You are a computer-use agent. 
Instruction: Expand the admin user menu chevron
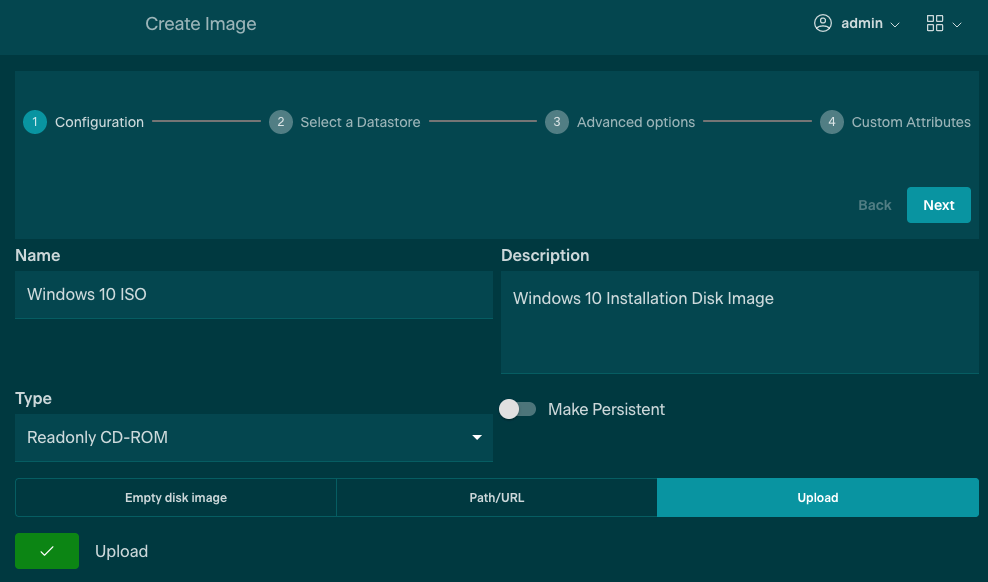[x=895, y=24]
